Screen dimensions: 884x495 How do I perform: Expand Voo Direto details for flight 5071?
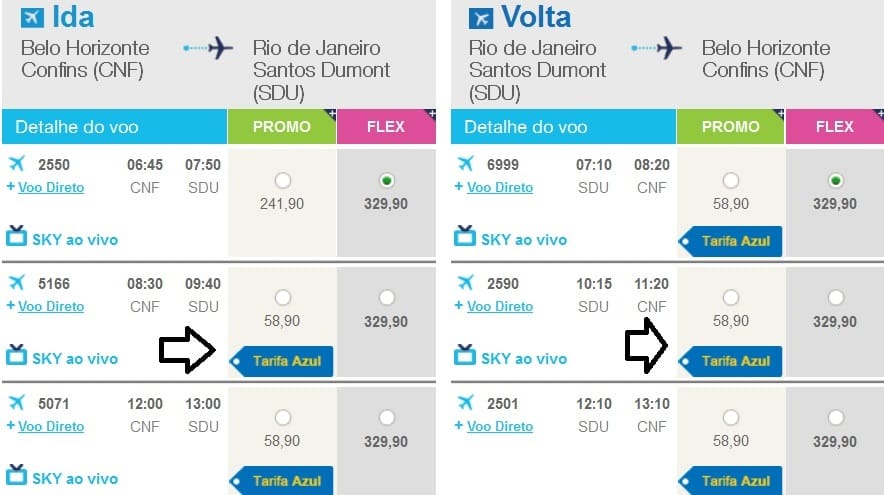(x=50, y=427)
